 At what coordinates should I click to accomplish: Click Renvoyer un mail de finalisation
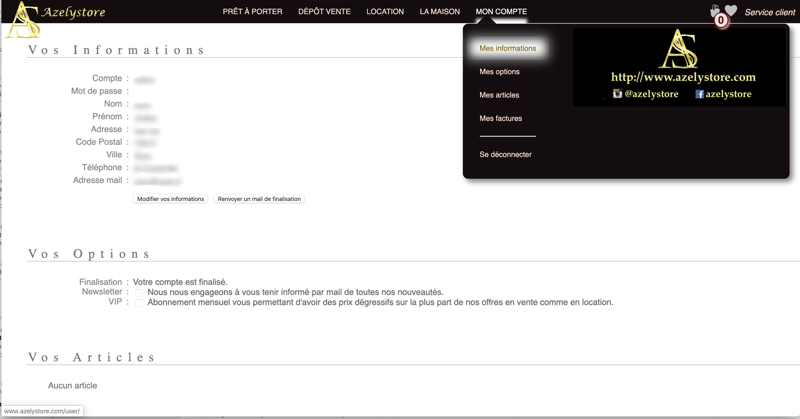(259, 199)
